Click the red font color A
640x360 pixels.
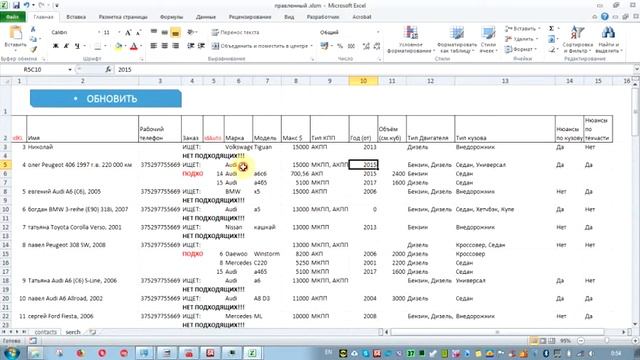[133, 46]
